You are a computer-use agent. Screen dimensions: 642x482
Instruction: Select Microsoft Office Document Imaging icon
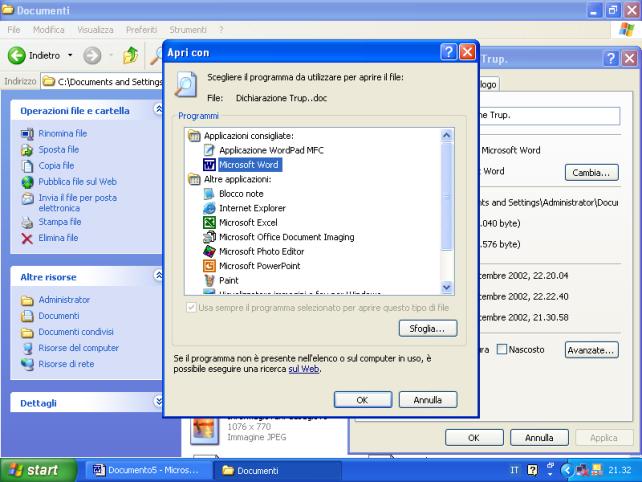tap(209, 237)
